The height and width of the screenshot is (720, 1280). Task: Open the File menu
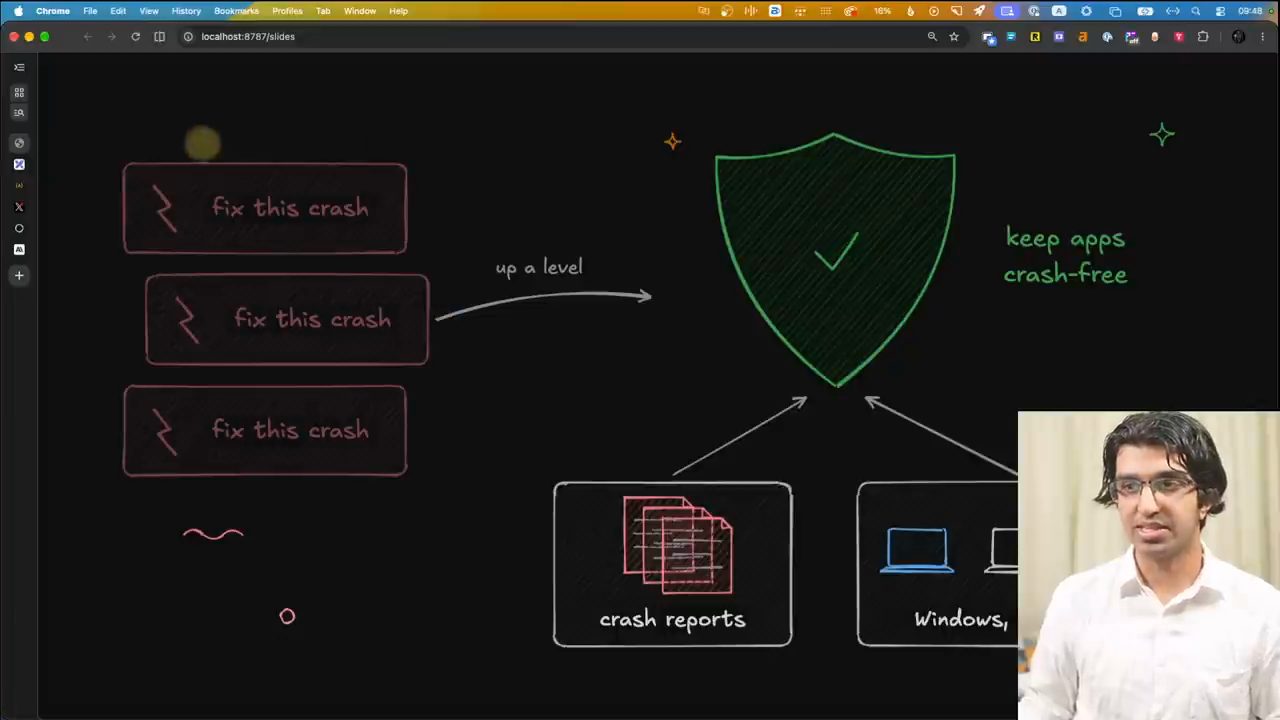tap(90, 11)
